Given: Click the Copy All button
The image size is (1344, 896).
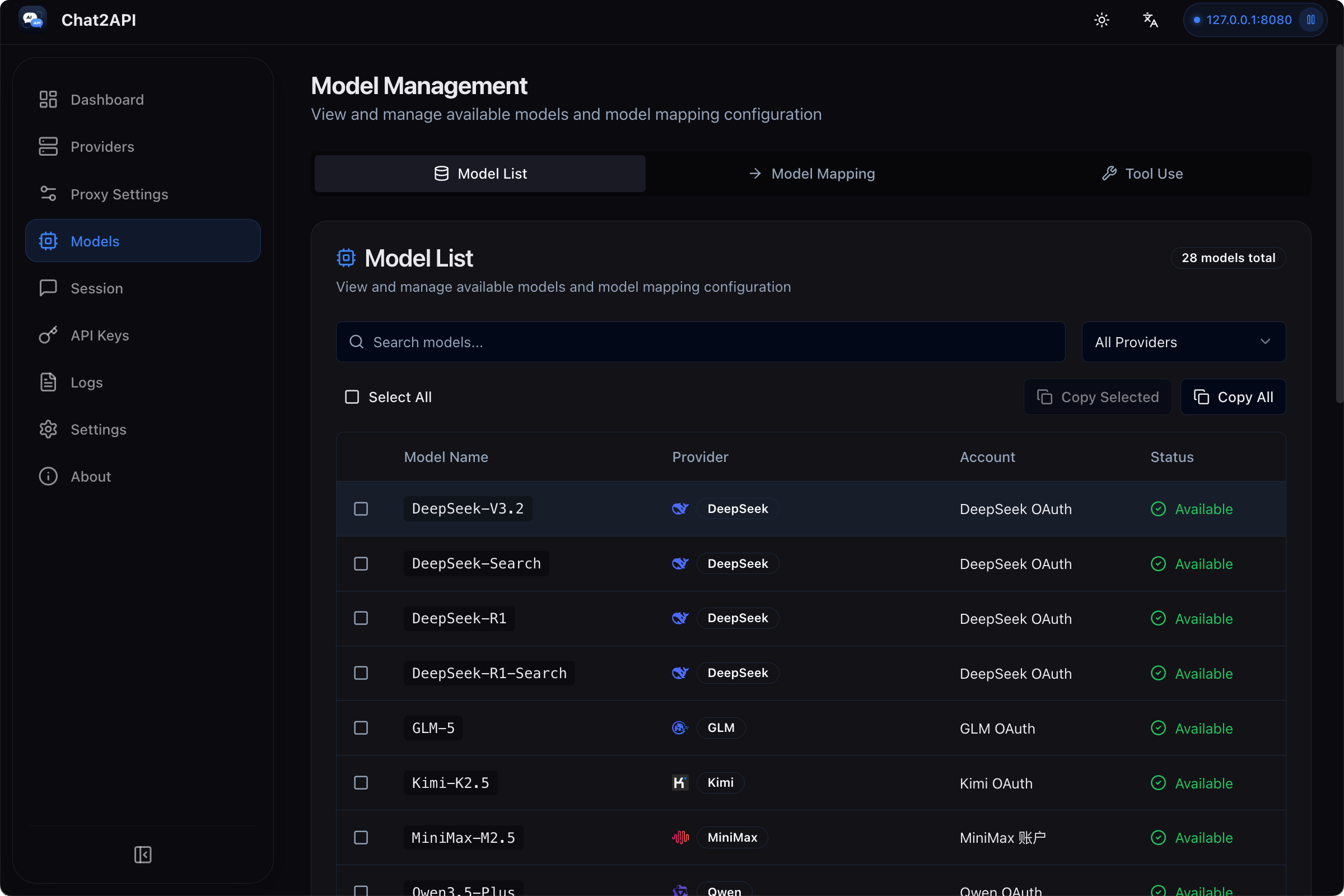Looking at the screenshot, I should pos(1233,397).
